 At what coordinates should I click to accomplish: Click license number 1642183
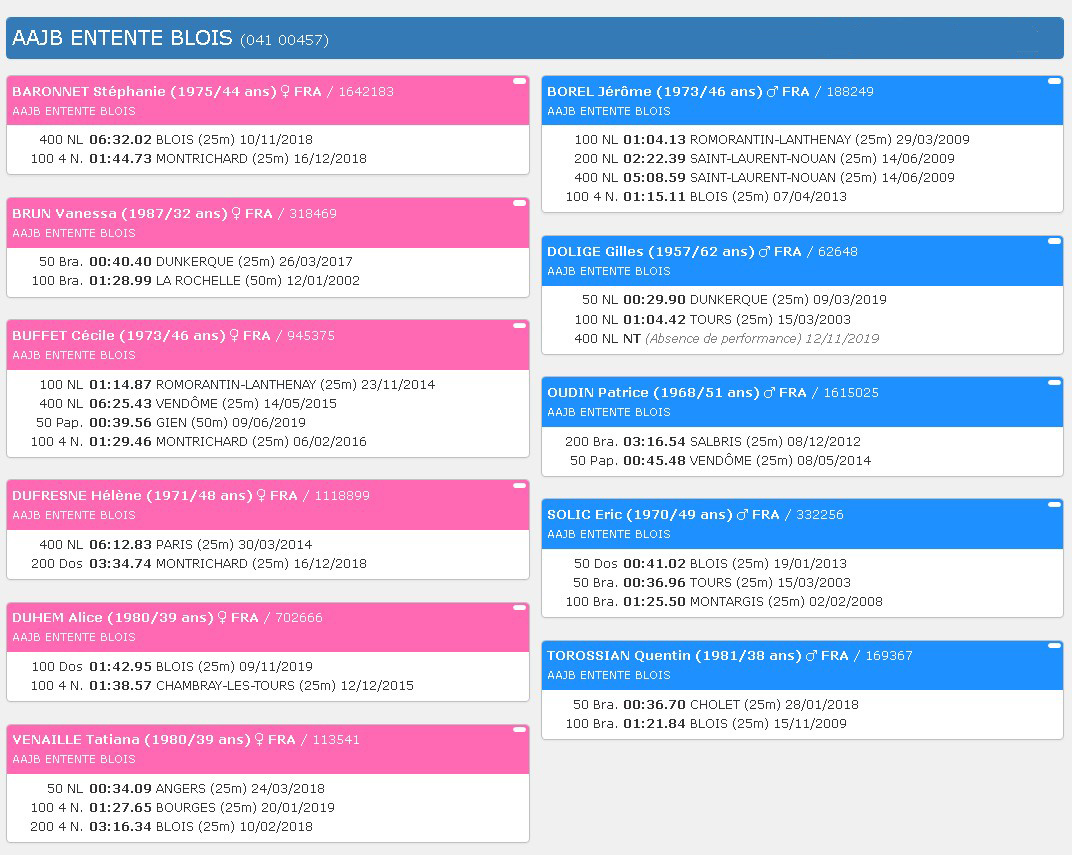[x=366, y=92]
